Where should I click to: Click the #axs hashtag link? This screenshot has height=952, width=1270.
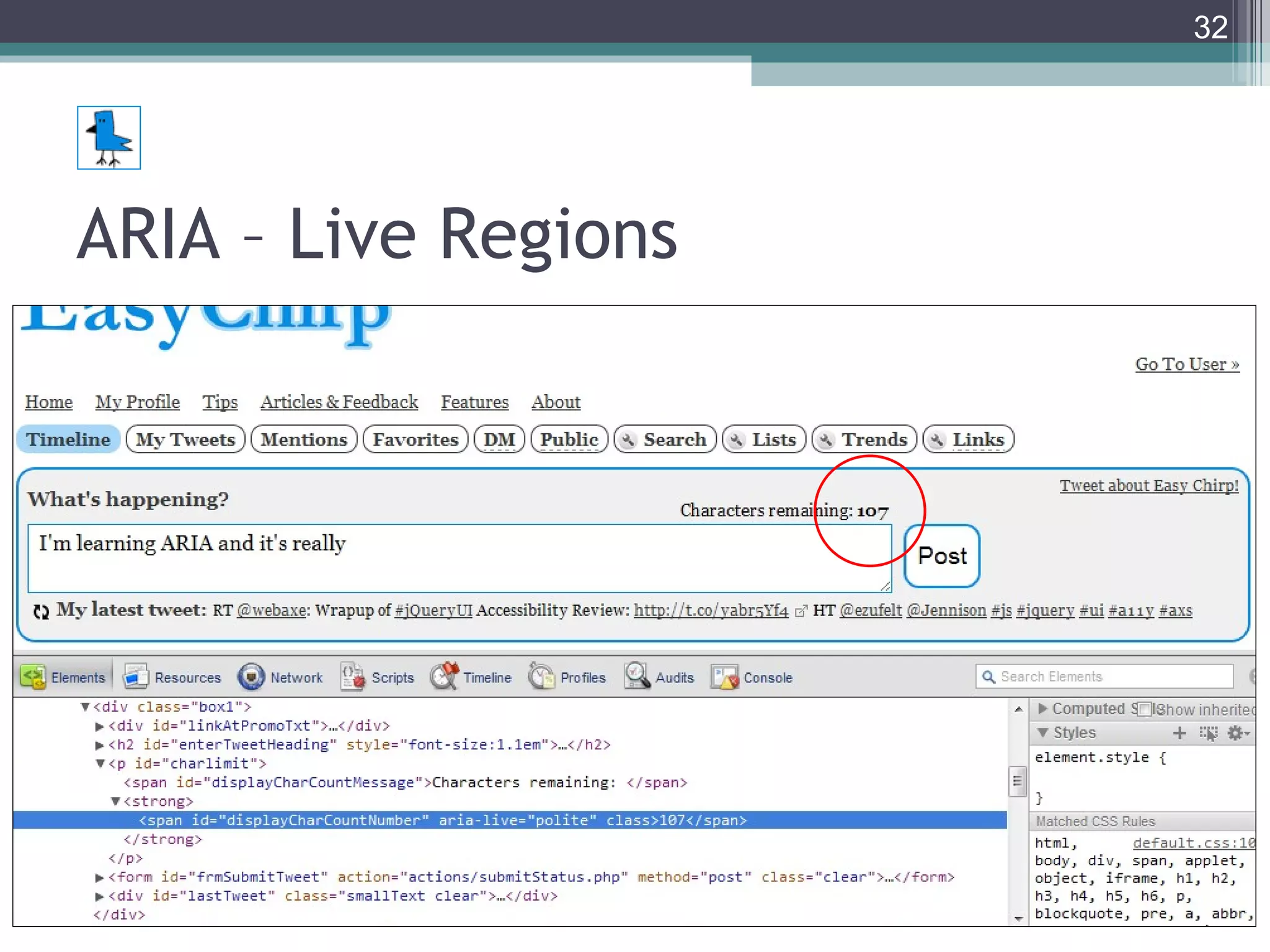tap(1176, 610)
